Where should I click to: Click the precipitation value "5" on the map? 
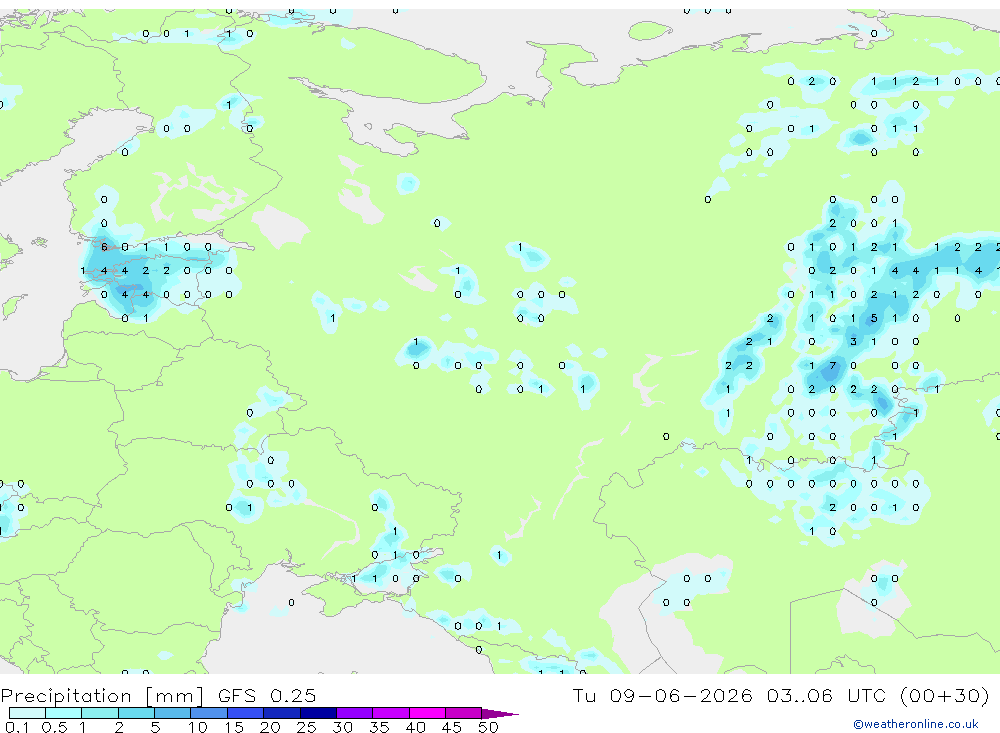(874, 318)
